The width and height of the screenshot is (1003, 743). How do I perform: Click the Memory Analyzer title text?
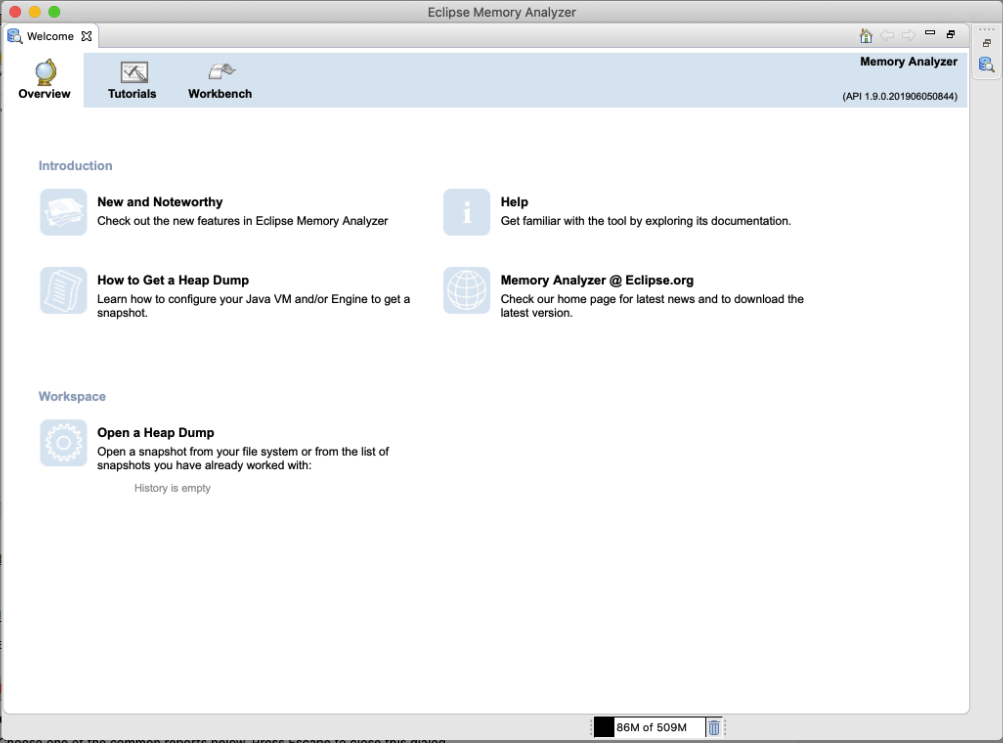908,62
